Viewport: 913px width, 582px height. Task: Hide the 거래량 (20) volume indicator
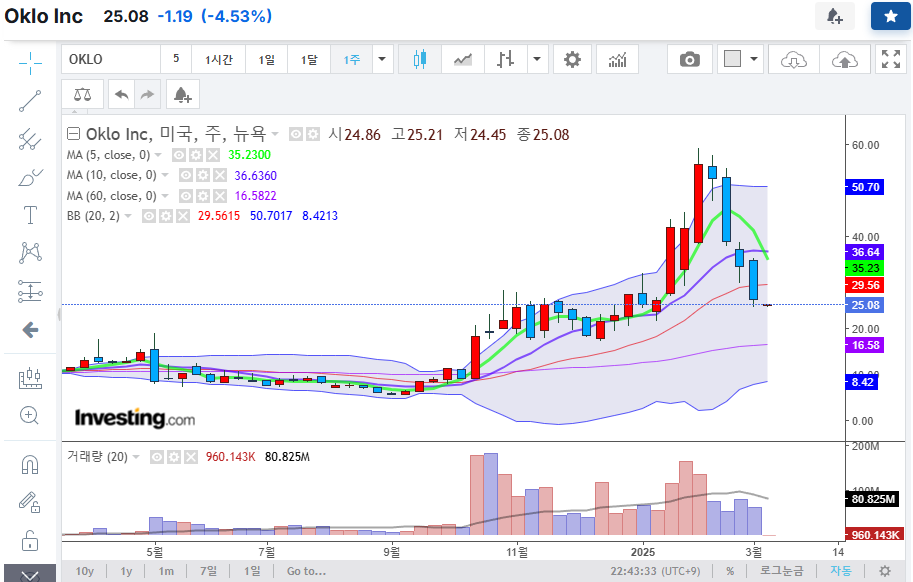pos(157,457)
